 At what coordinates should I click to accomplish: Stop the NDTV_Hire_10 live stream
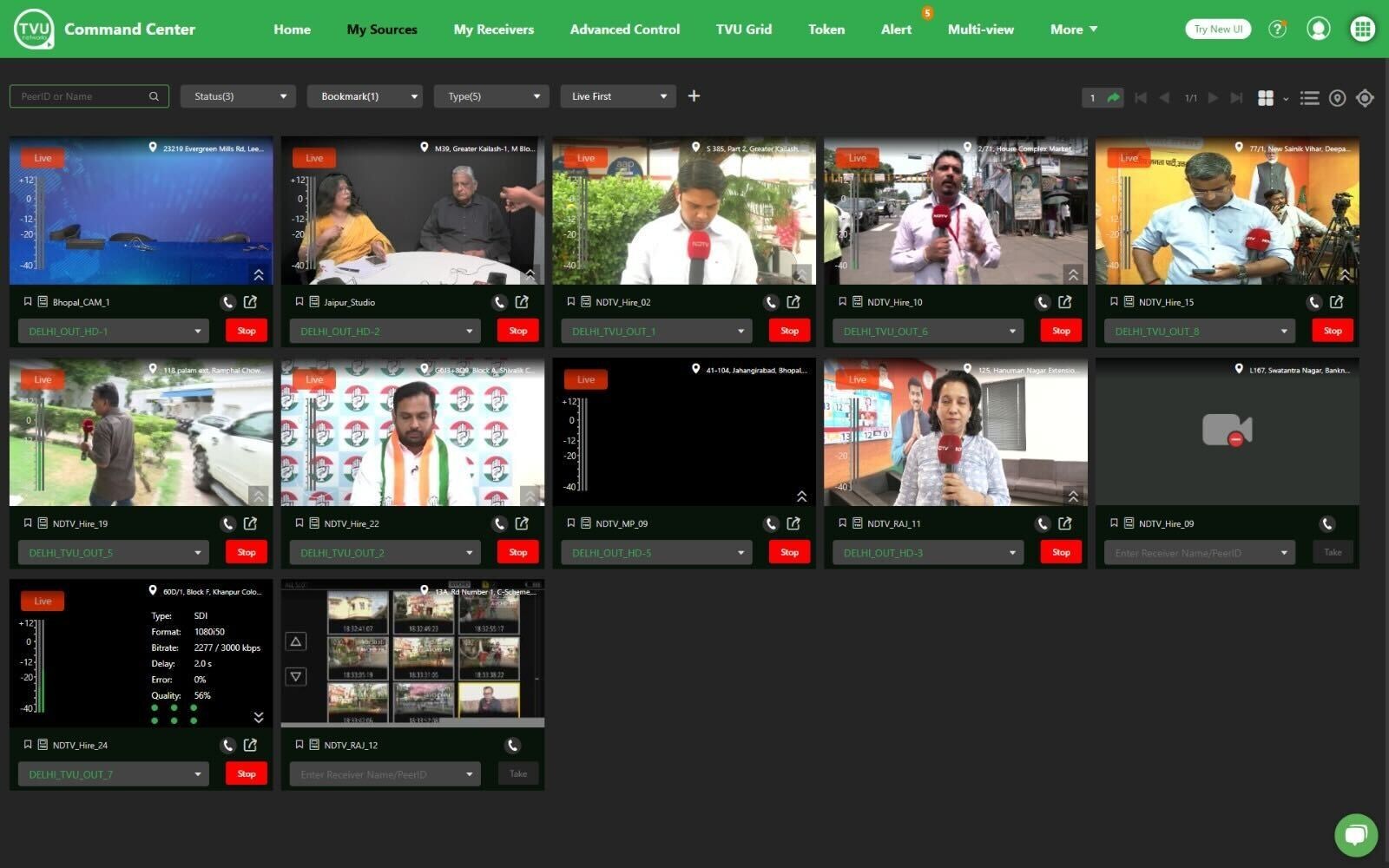1061,331
